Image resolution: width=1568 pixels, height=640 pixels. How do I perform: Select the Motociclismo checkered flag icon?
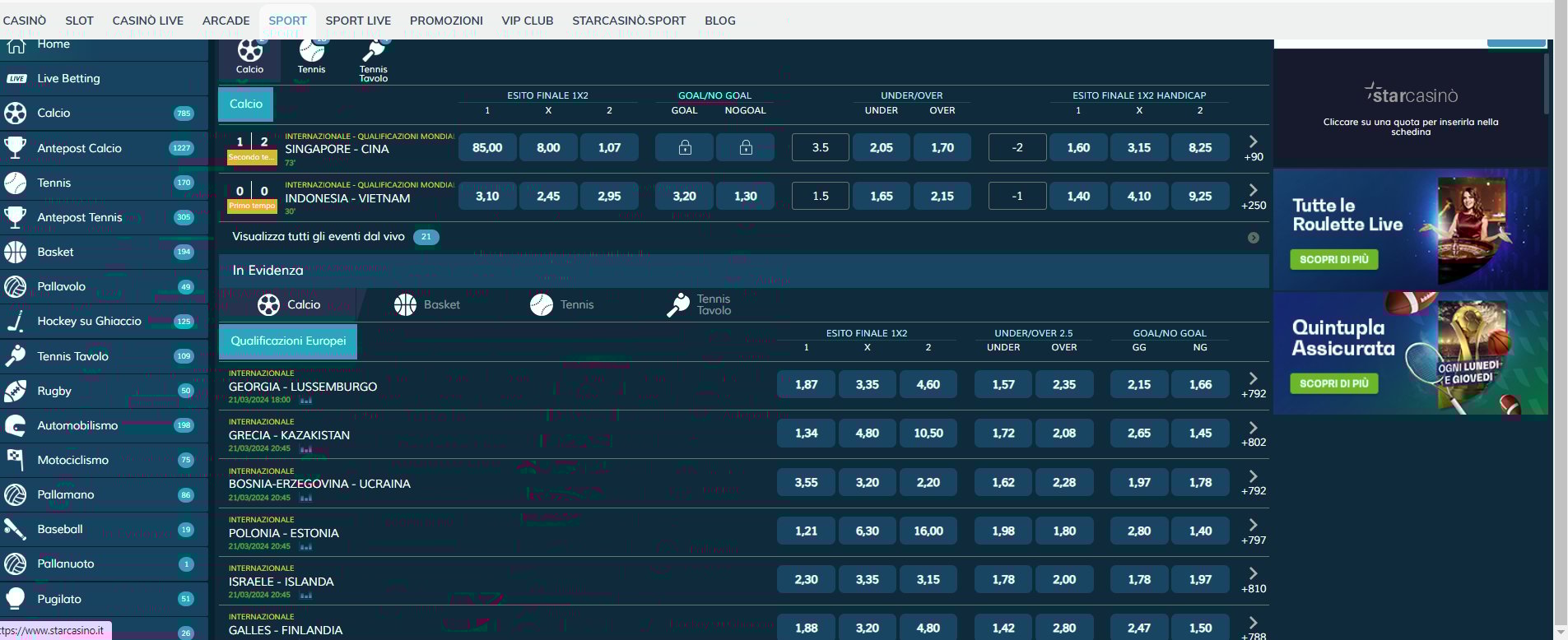[x=16, y=460]
